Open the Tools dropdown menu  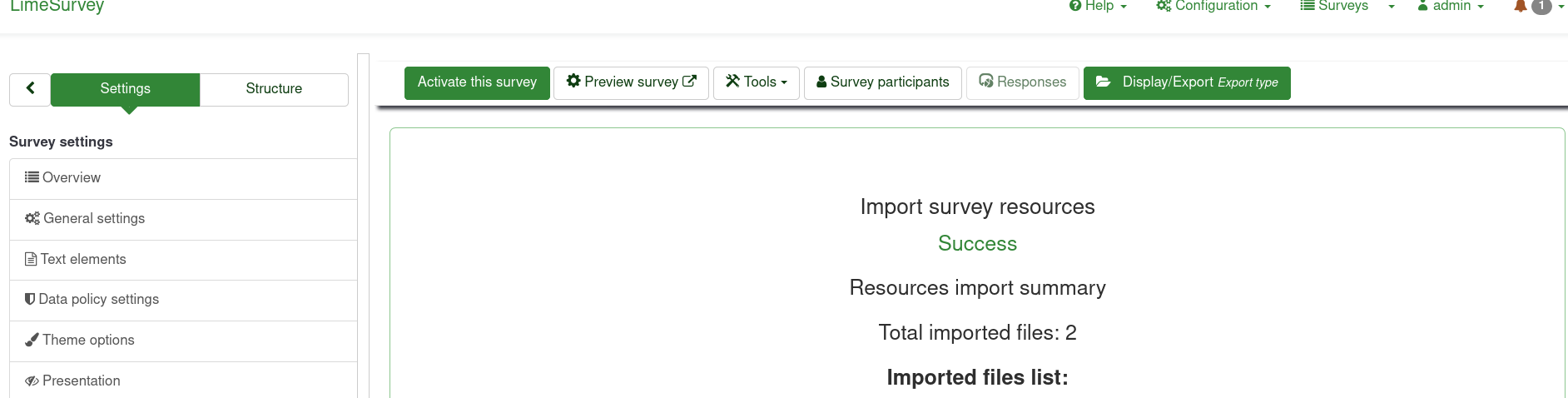(x=756, y=82)
